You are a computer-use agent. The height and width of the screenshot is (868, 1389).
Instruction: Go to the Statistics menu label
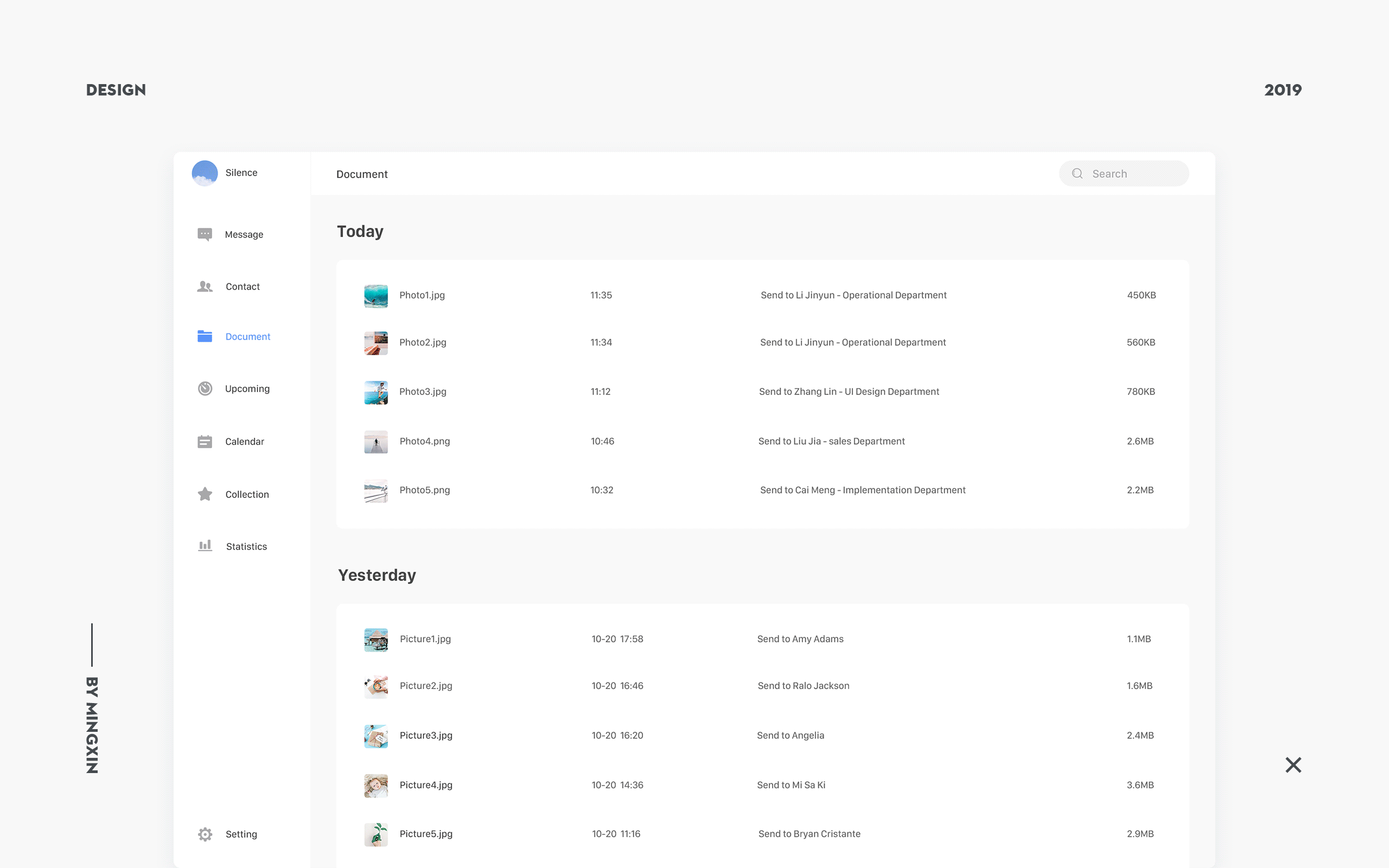pyautogui.click(x=246, y=546)
